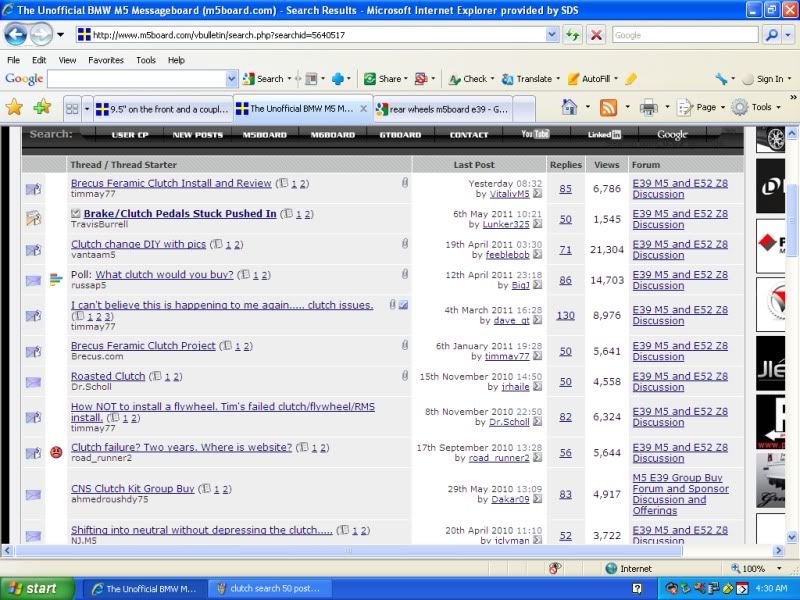This screenshot has width=800, height=600.
Task: Open the Favorites menu
Action: point(106,60)
